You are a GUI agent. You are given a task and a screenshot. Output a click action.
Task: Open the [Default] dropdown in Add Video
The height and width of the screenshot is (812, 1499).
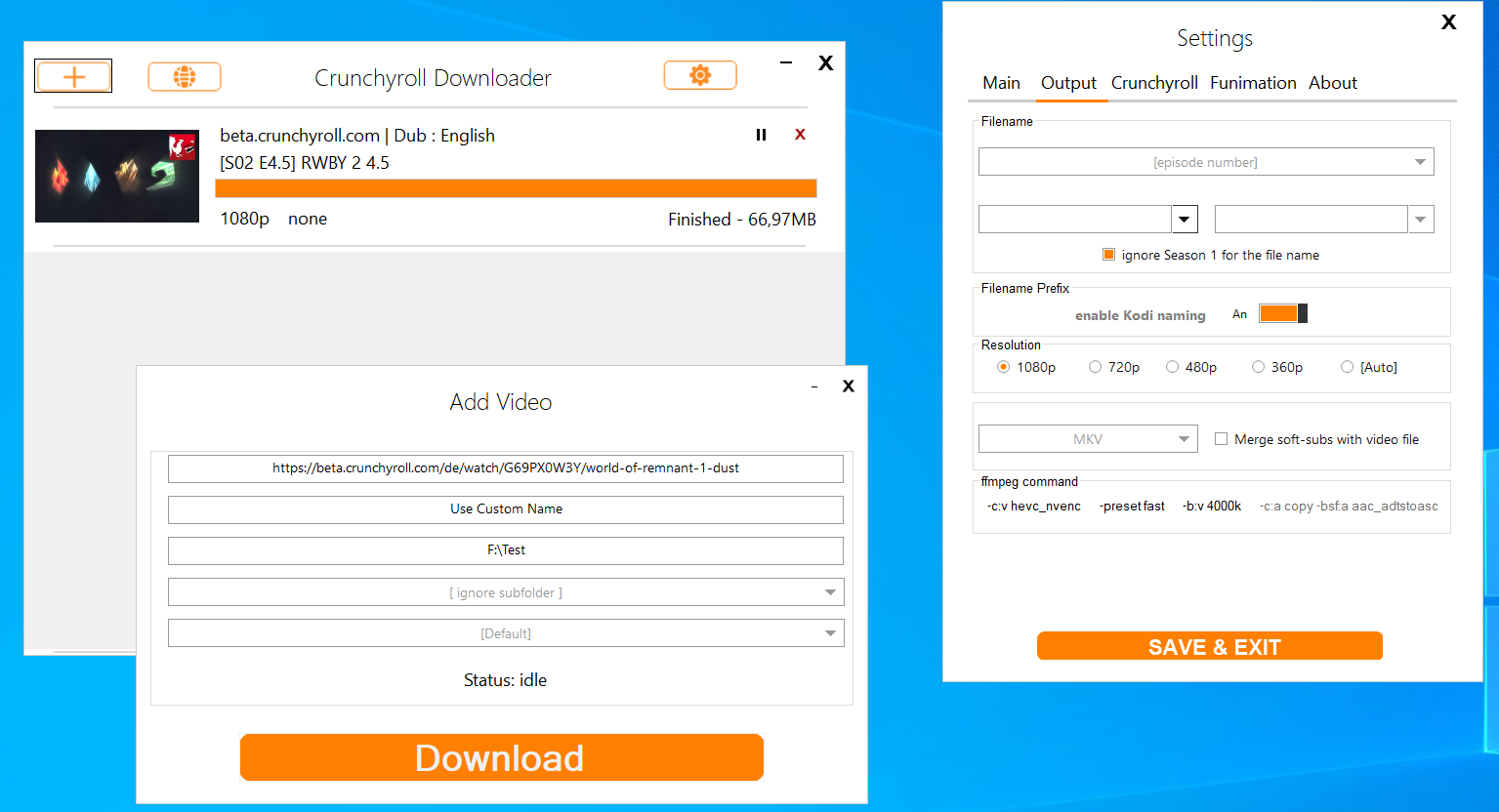point(830,632)
